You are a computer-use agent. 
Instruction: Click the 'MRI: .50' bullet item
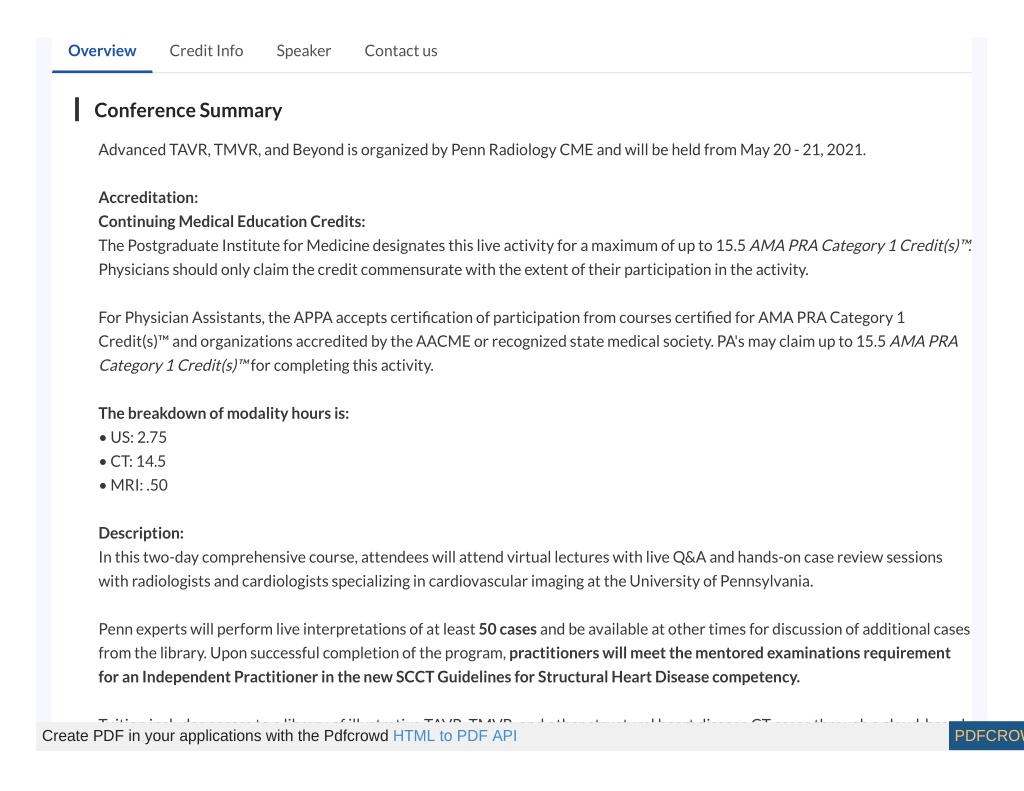(133, 485)
